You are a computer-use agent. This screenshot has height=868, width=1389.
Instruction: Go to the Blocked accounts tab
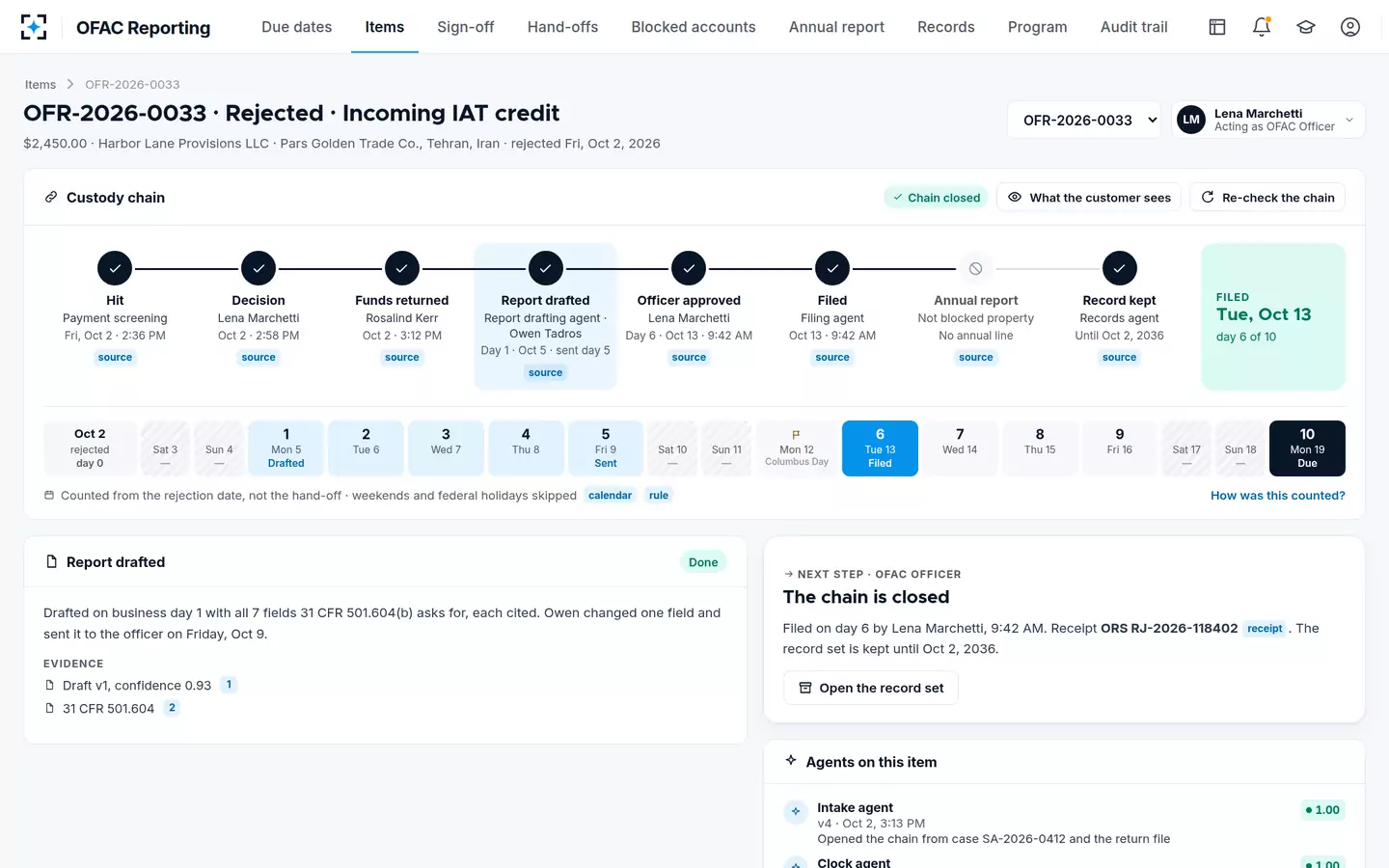[694, 27]
